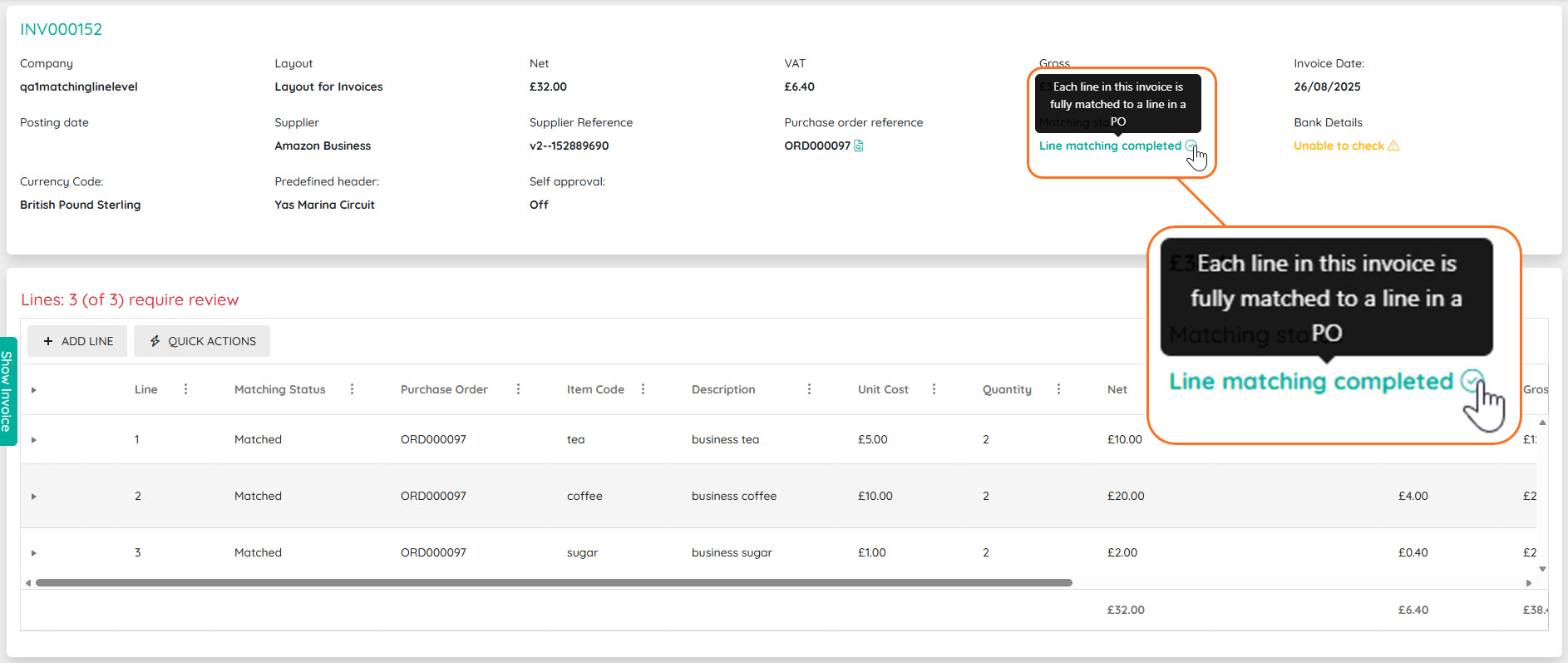
Task: Click ORD000097 in the coffee row
Action: coord(433,496)
